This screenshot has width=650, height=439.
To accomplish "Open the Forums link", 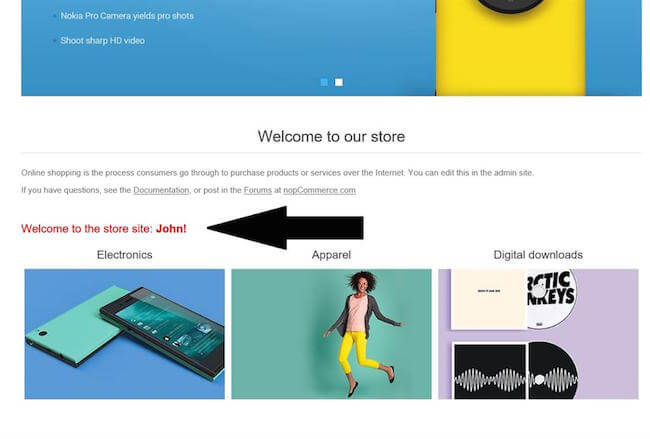I will point(257,190).
